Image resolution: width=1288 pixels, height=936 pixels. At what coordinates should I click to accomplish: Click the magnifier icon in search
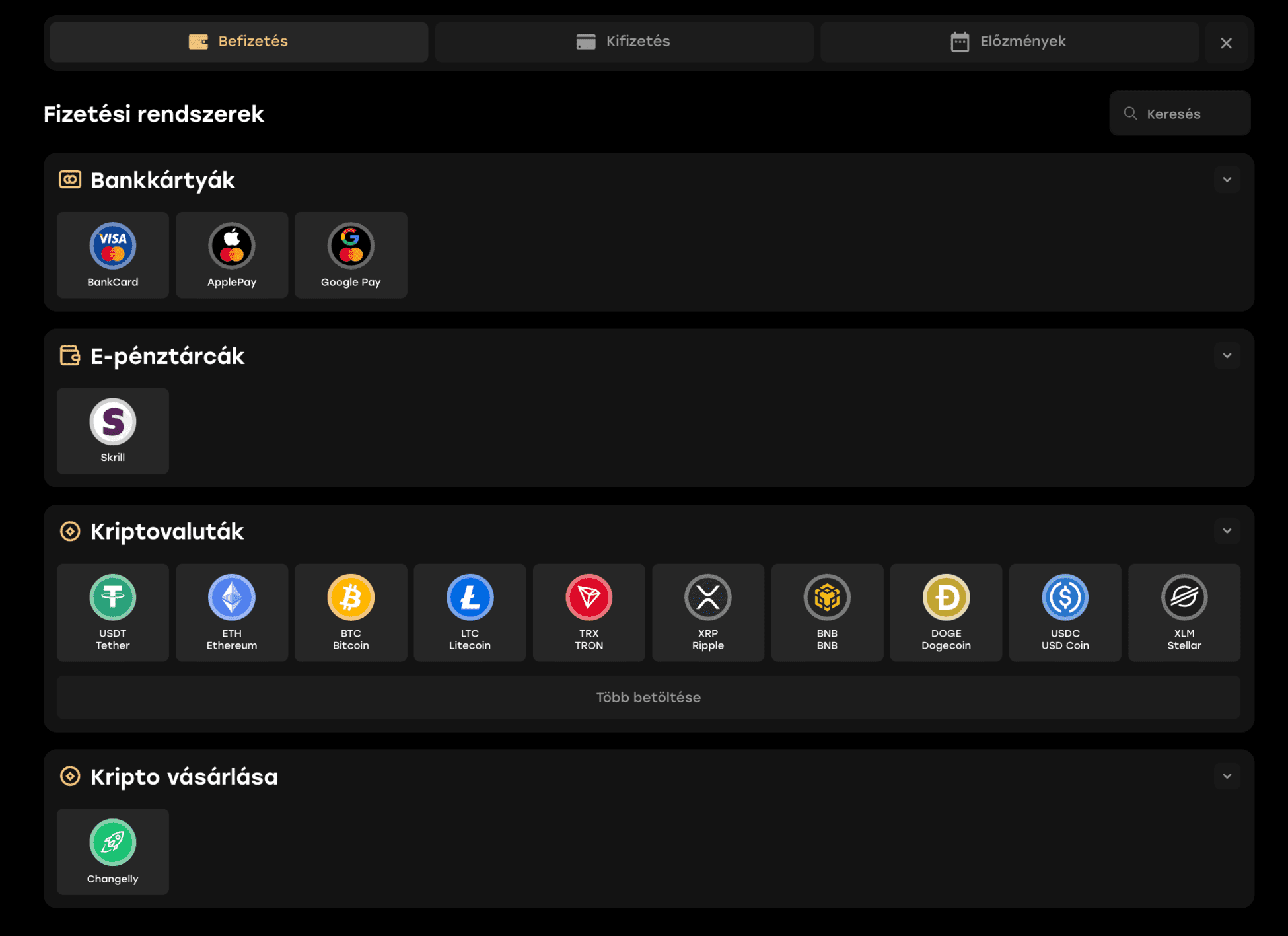click(x=1130, y=113)
